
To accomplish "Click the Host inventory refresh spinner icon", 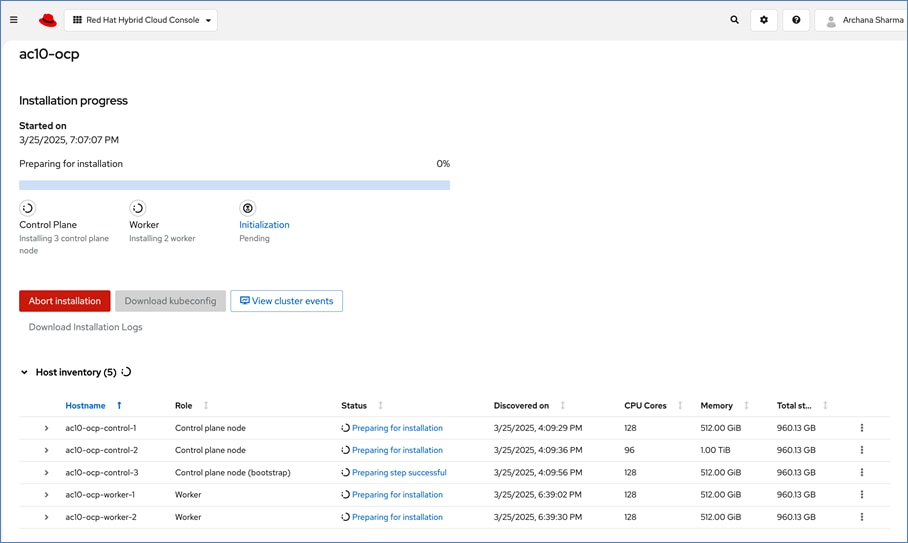I will pos(126,372).
